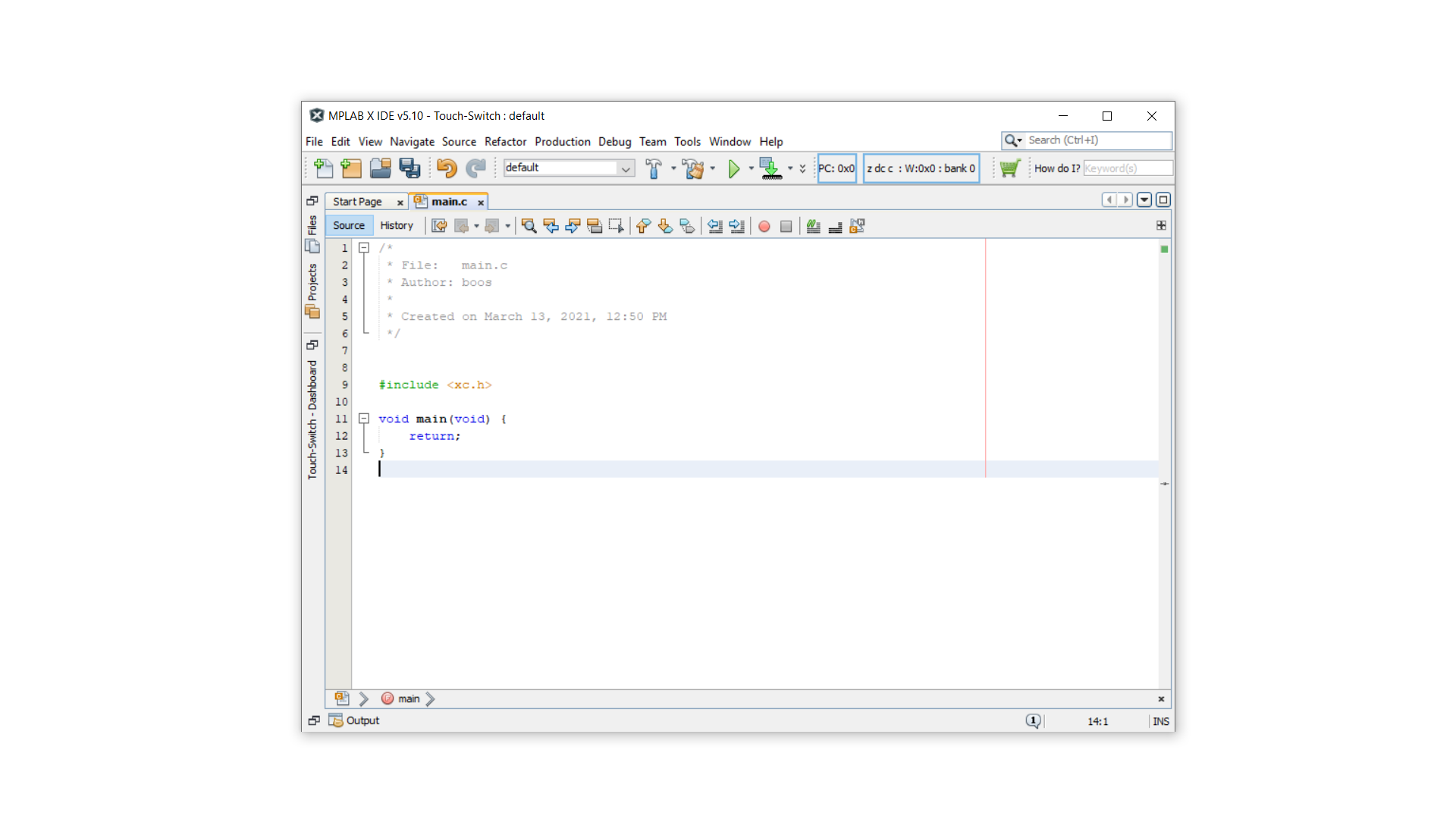Click the Build Project hammer icon
Image resolution: width=1456 pixels, height=819 pixels.
coord(653,168)
